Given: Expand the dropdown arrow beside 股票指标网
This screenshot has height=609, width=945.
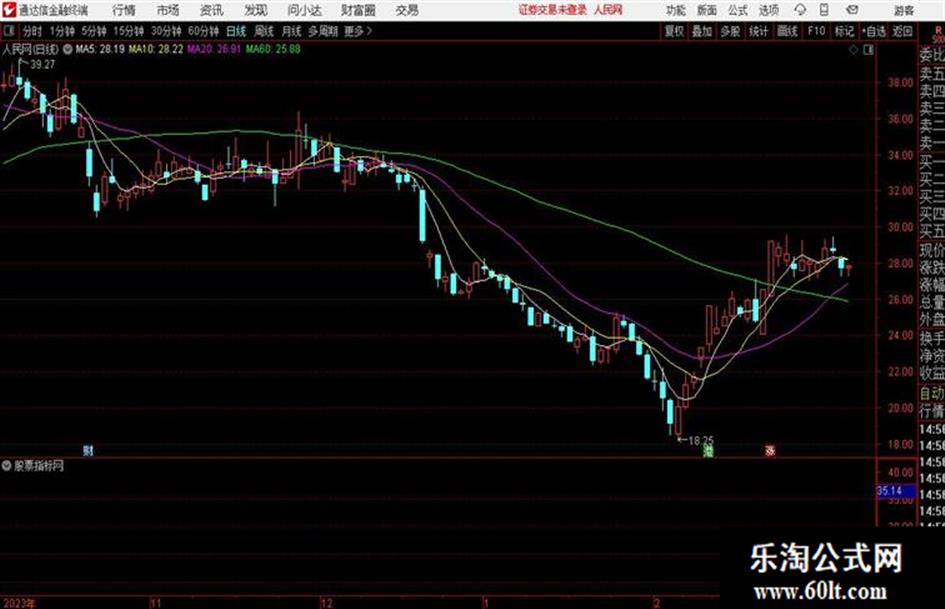Looking at the screenshot, I should (7, 466).
